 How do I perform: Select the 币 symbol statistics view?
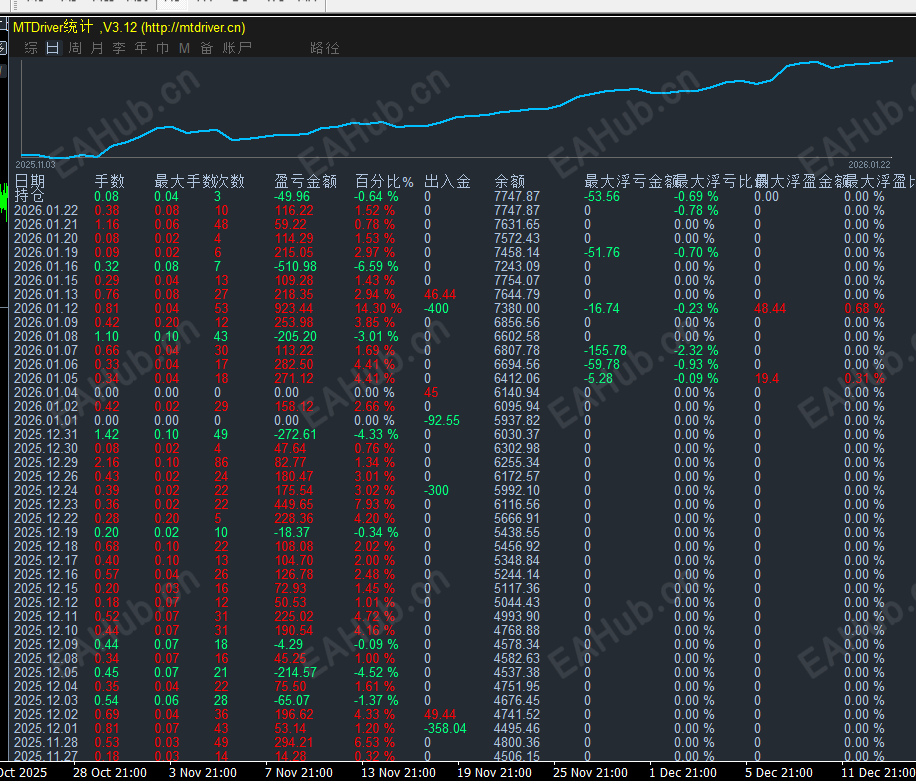(x=162, y=48)
